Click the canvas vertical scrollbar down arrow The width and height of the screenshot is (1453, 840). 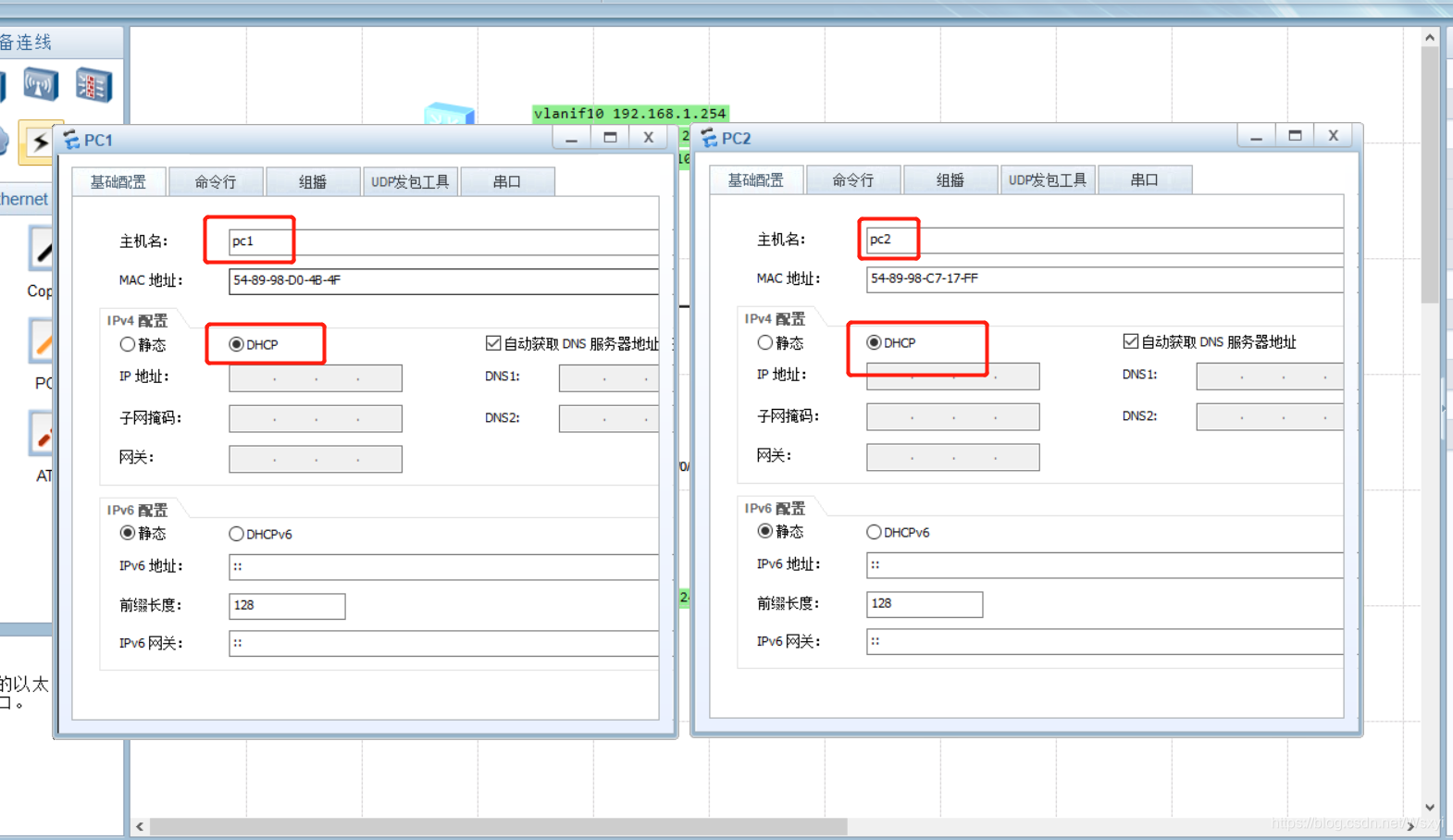1430,807
